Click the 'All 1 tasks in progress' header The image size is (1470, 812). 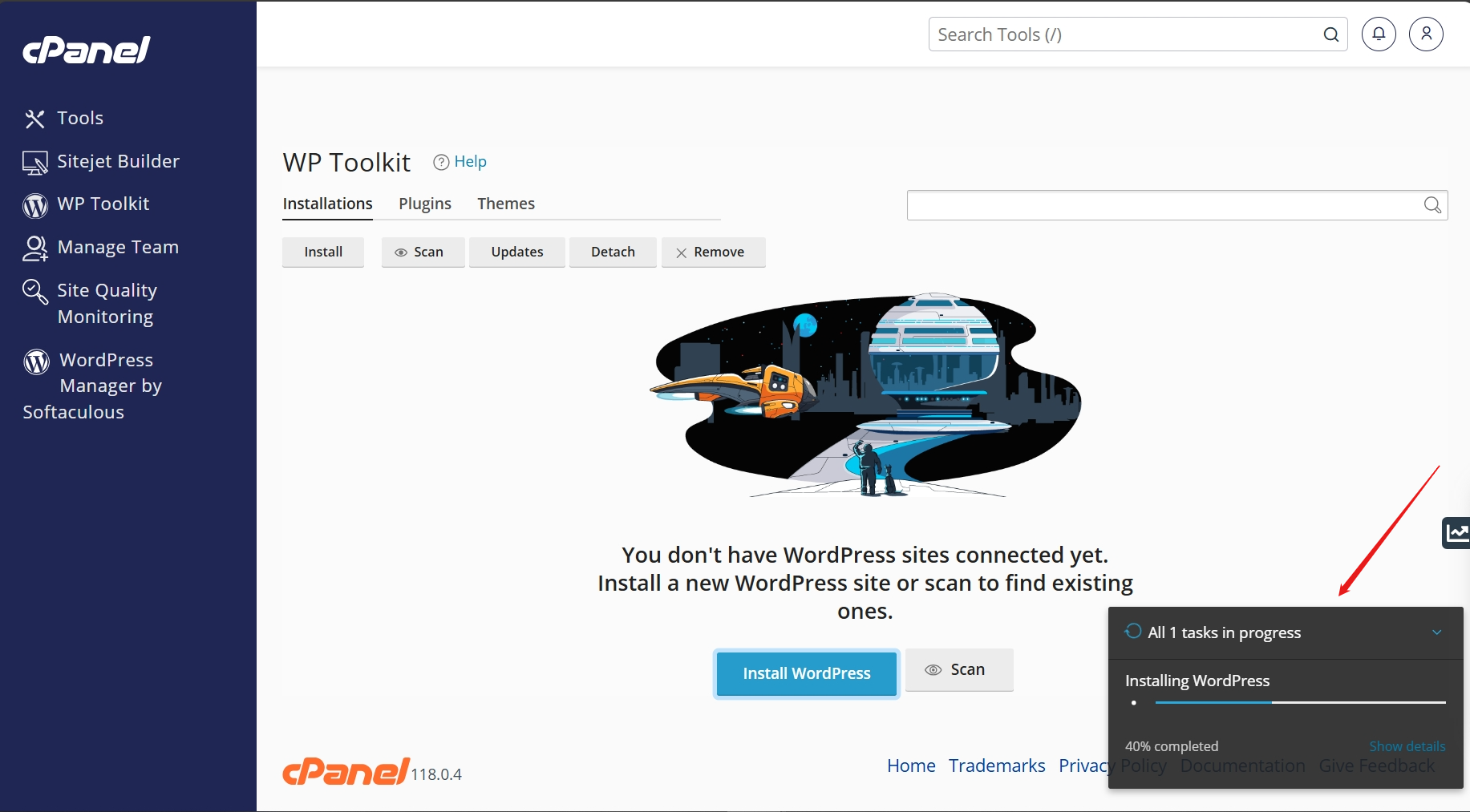pos(1225,632)
